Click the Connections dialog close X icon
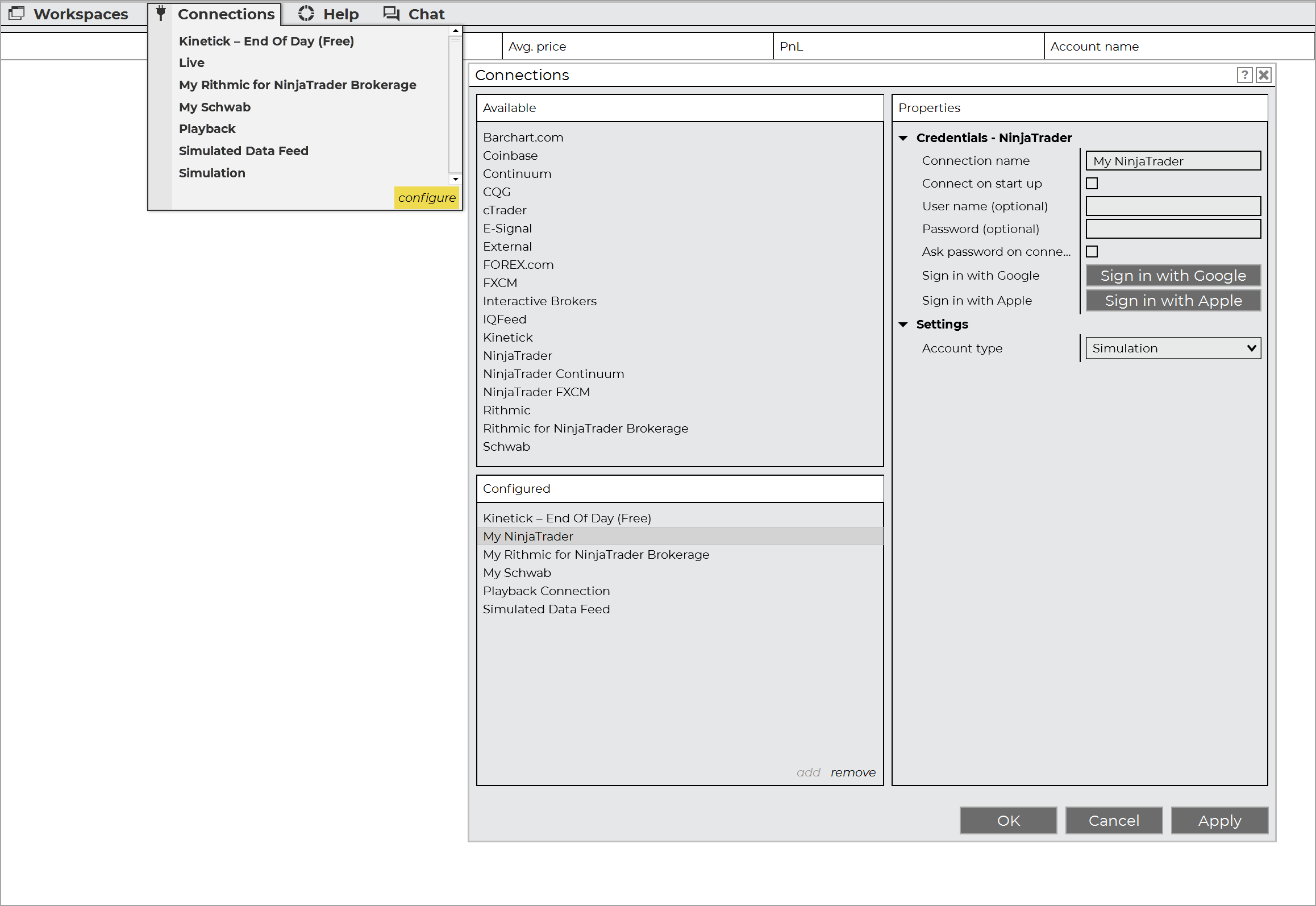This screenshot has height=906, width=1316. pyautogui.click(x=1263, y=74)
